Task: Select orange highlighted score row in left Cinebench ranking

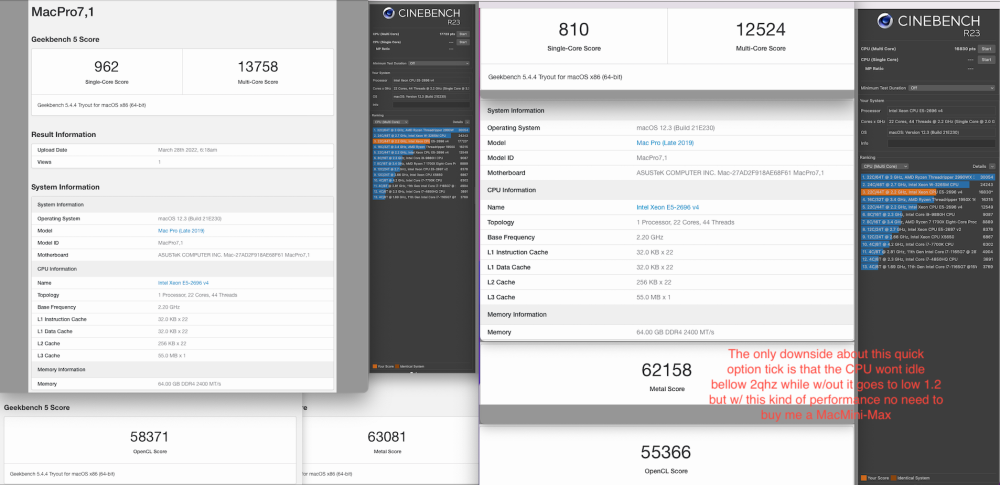Action: pyautogui.click(x=422, y=141)
